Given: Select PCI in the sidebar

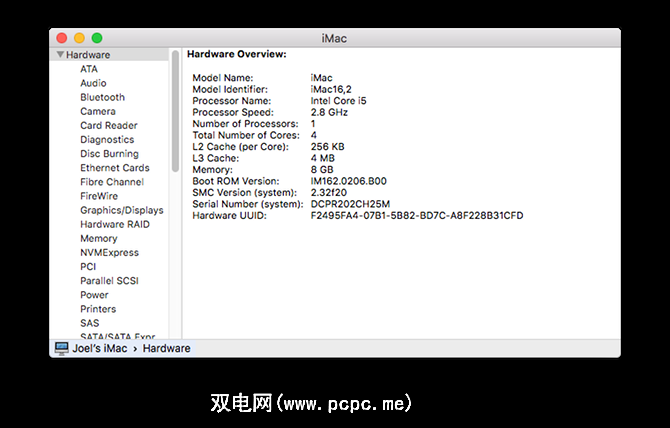Looking at the screenshot, I should coord(88,266).
